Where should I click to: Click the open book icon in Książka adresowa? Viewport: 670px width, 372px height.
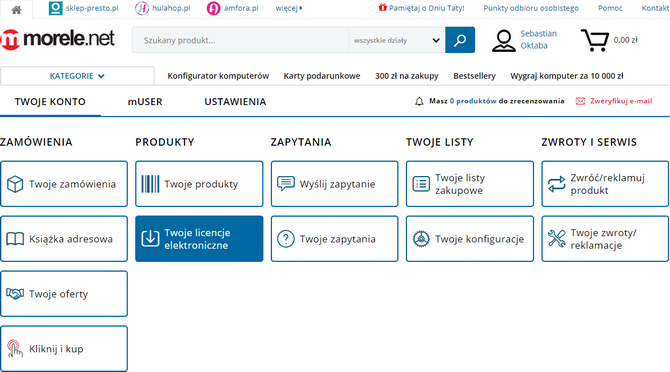click(15, 239)
